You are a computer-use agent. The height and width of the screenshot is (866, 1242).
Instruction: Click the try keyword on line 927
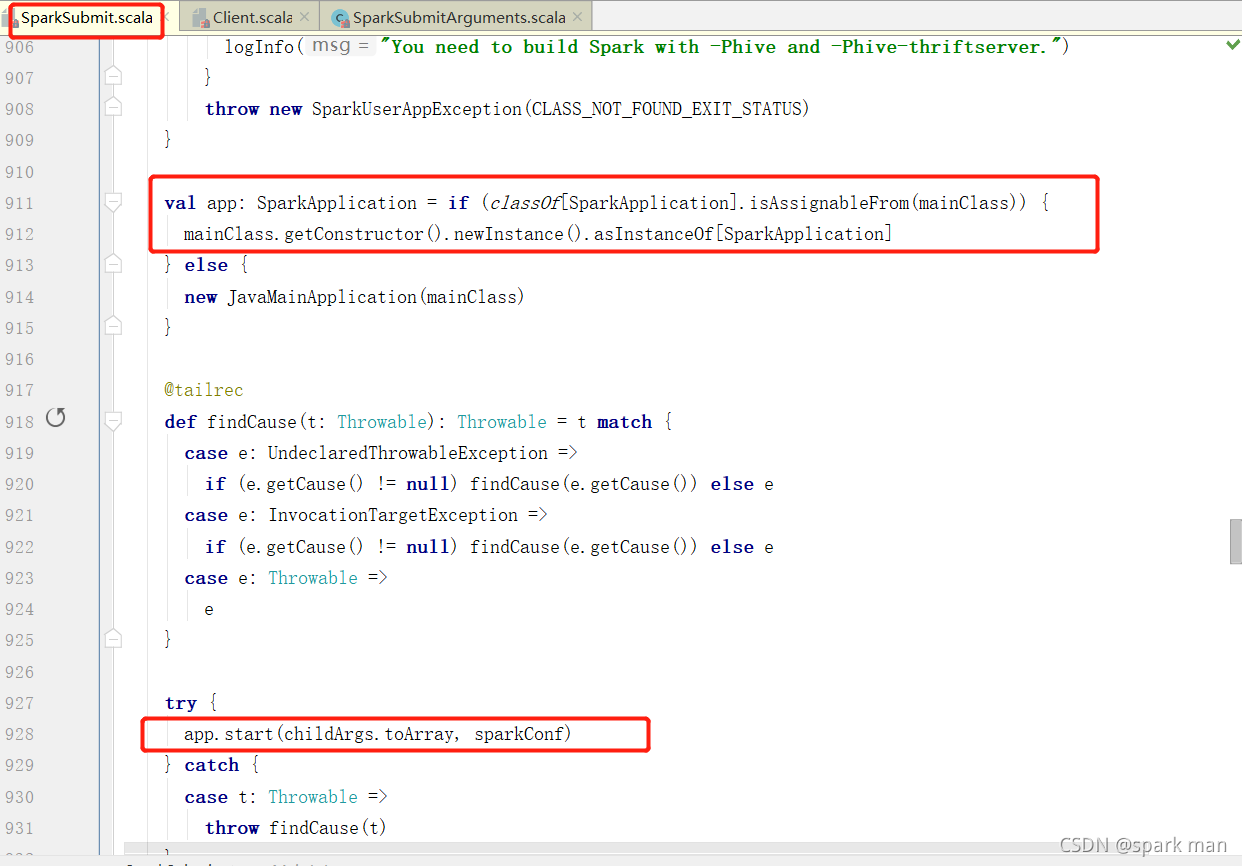[181, 703]
